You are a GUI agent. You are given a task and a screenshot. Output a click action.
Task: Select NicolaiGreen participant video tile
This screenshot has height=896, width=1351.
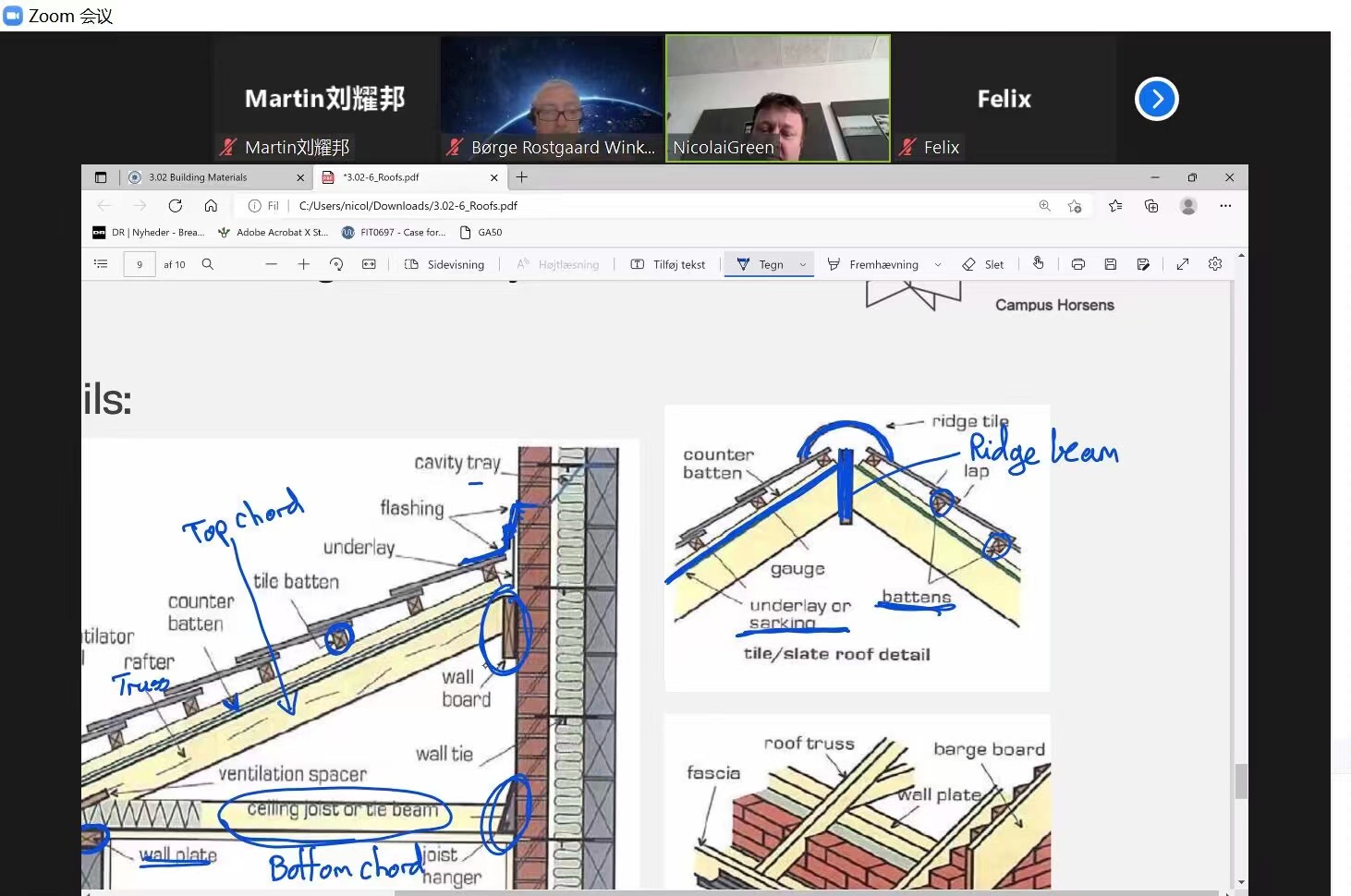778,99
